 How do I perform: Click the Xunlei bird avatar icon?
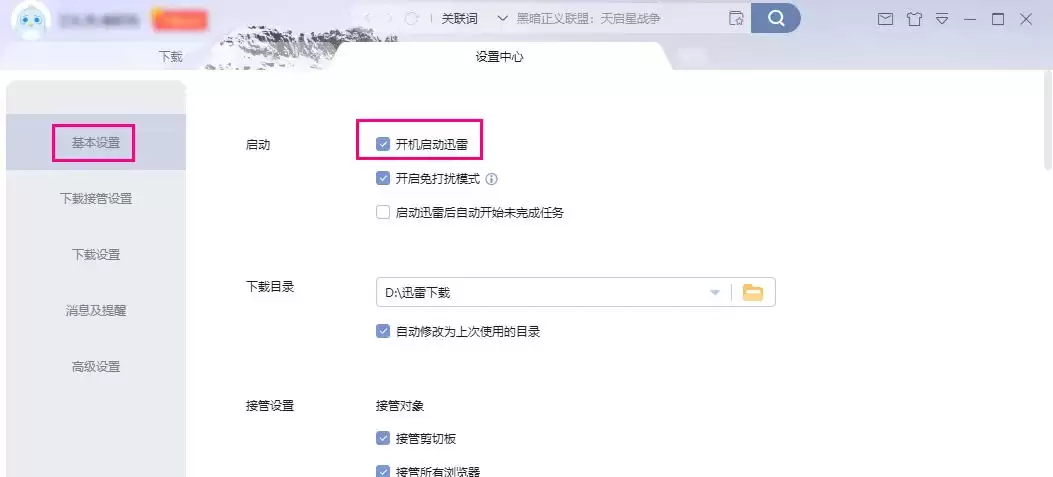[30, 21]
